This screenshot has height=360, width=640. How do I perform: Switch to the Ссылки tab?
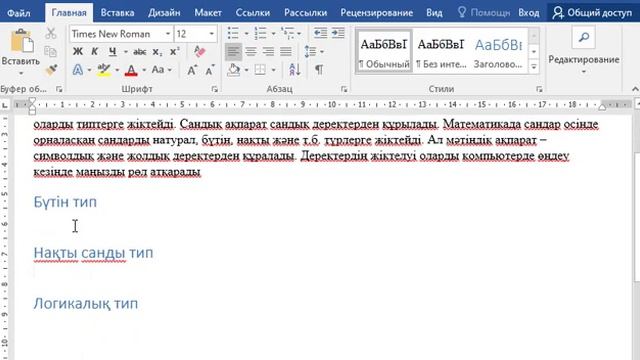tap(253, 13)
